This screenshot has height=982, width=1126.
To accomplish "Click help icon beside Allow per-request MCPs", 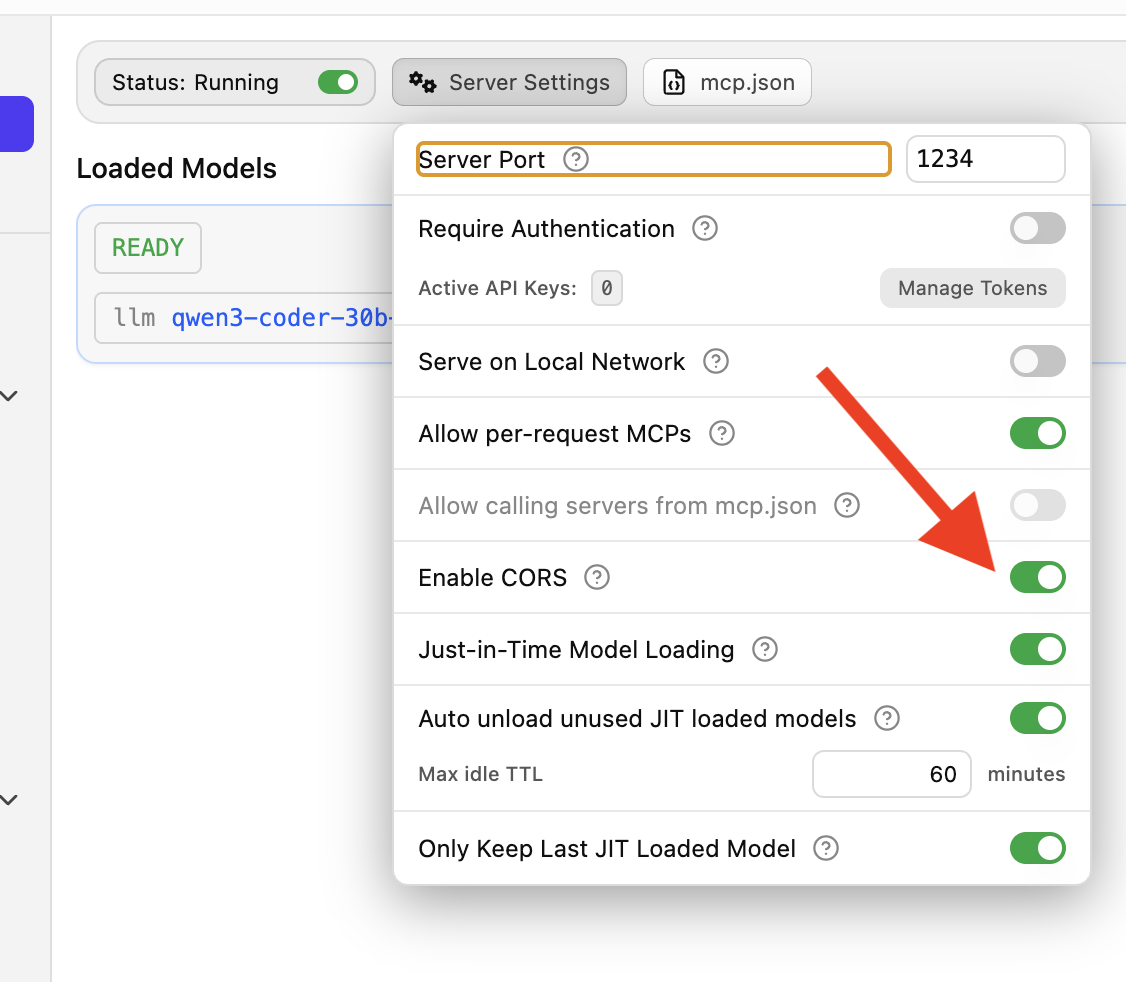I will 722,434.
